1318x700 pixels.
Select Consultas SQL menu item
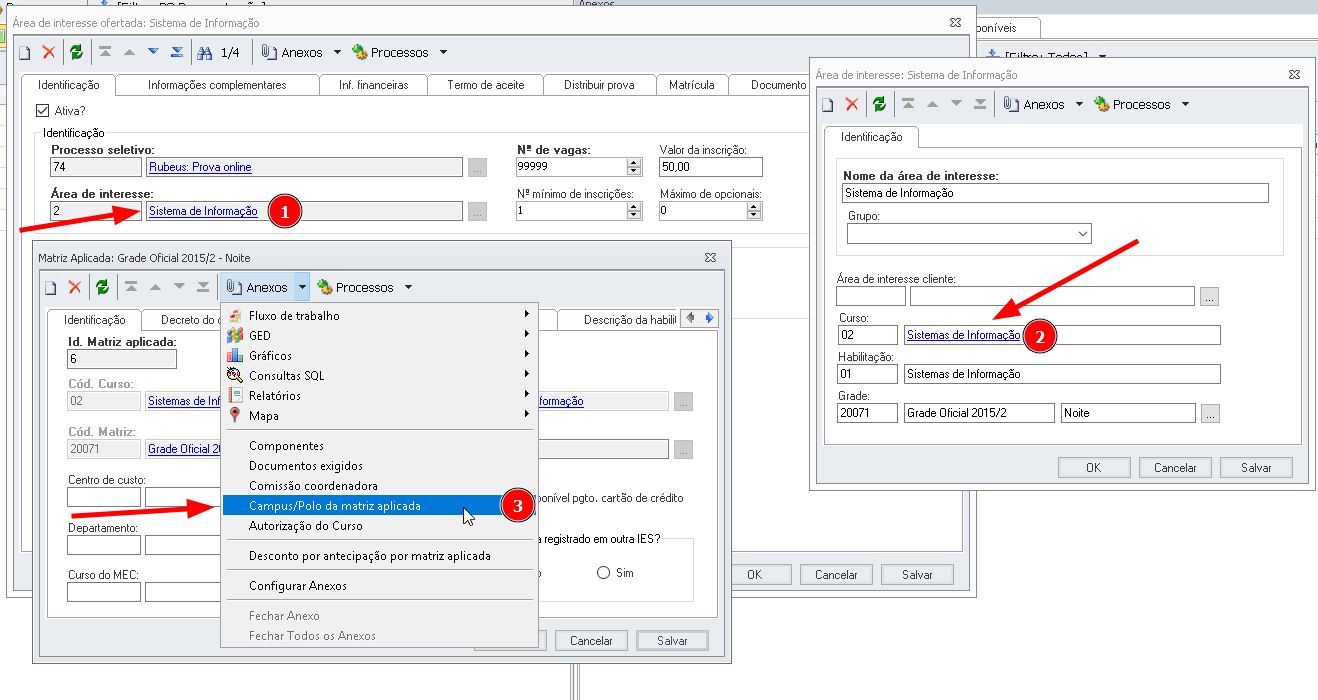[380, 375]
